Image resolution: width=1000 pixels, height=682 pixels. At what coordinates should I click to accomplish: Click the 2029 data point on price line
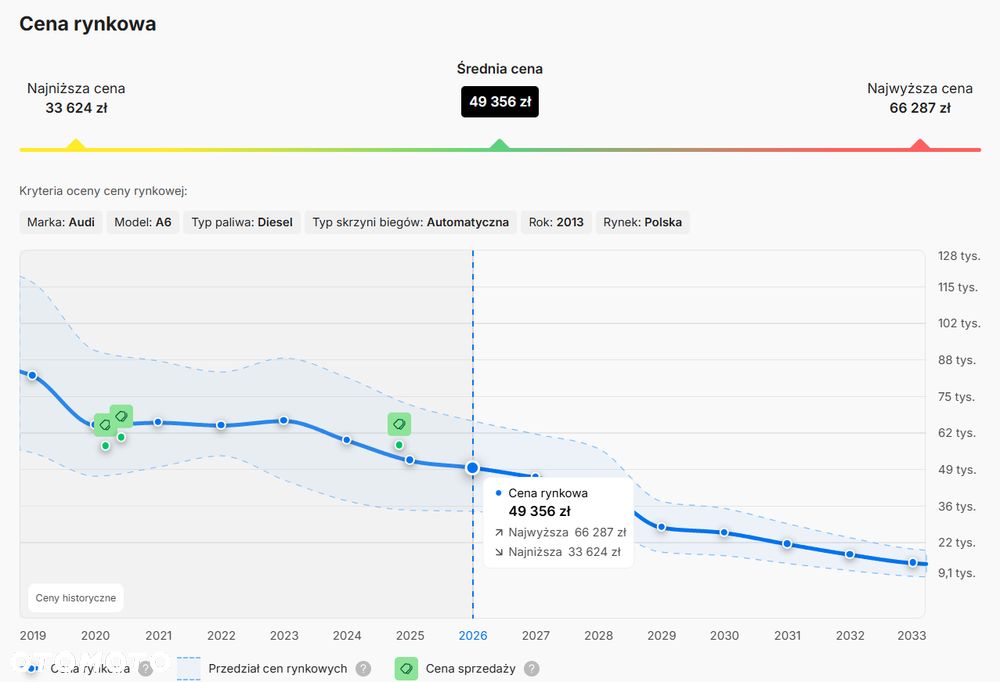coord(661,527)
